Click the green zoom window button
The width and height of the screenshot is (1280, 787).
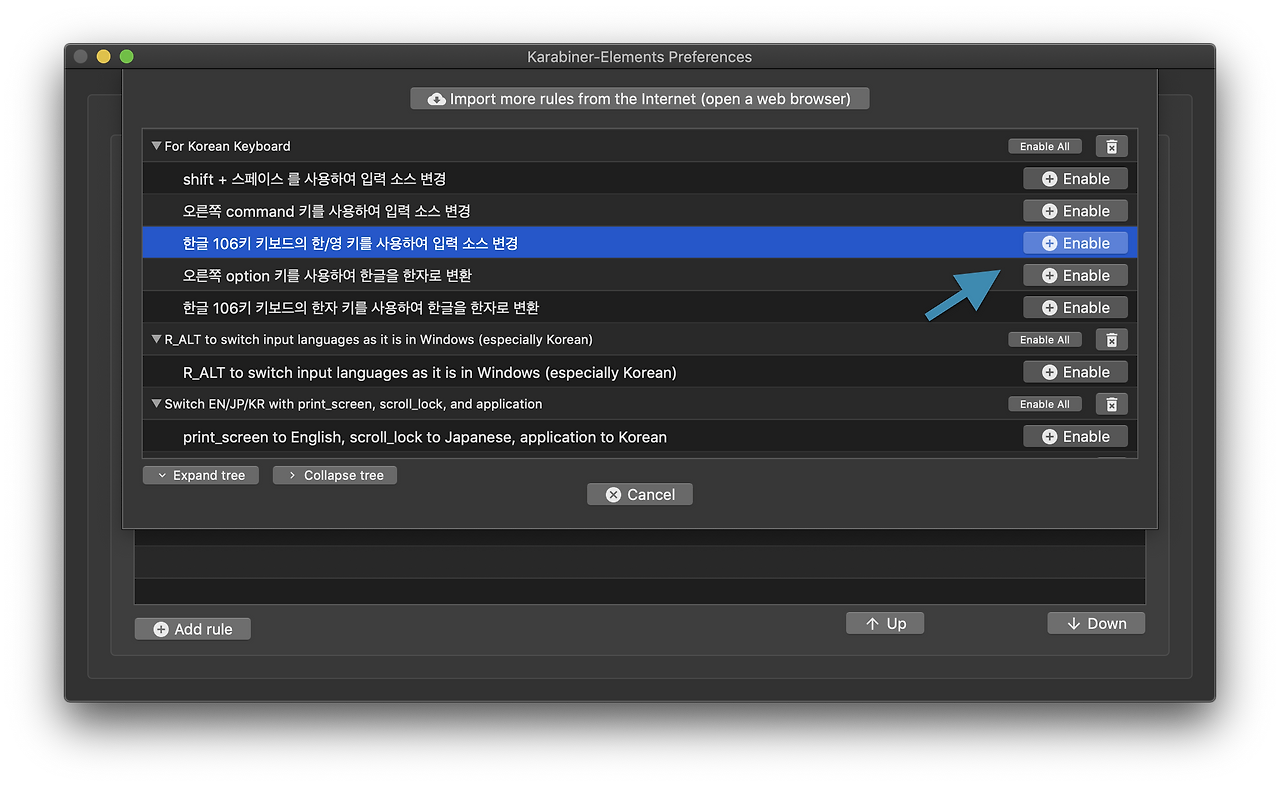tap(127, 57)
